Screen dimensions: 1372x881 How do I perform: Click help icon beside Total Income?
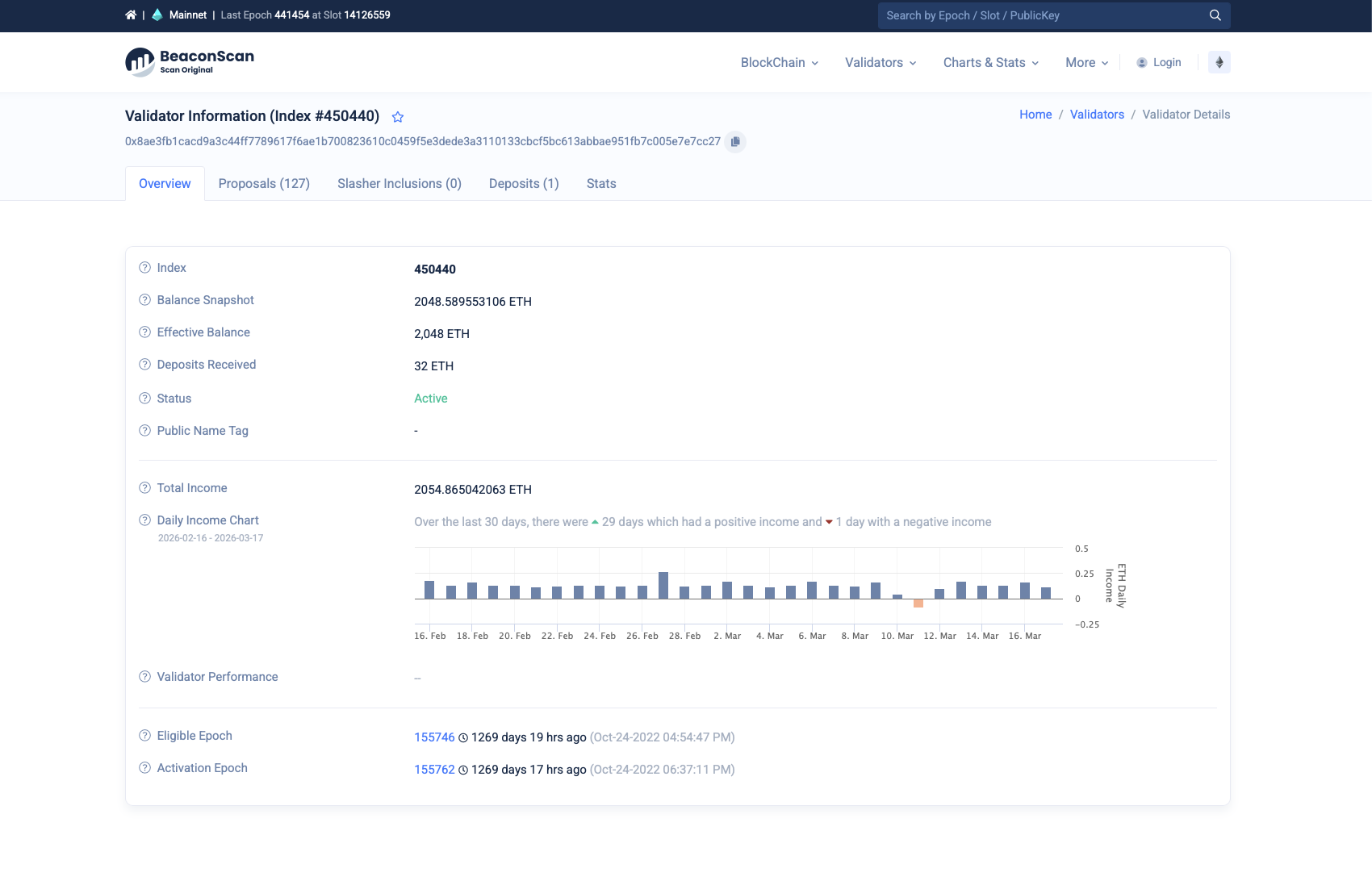pyautogui.click(x=145, y=488)
